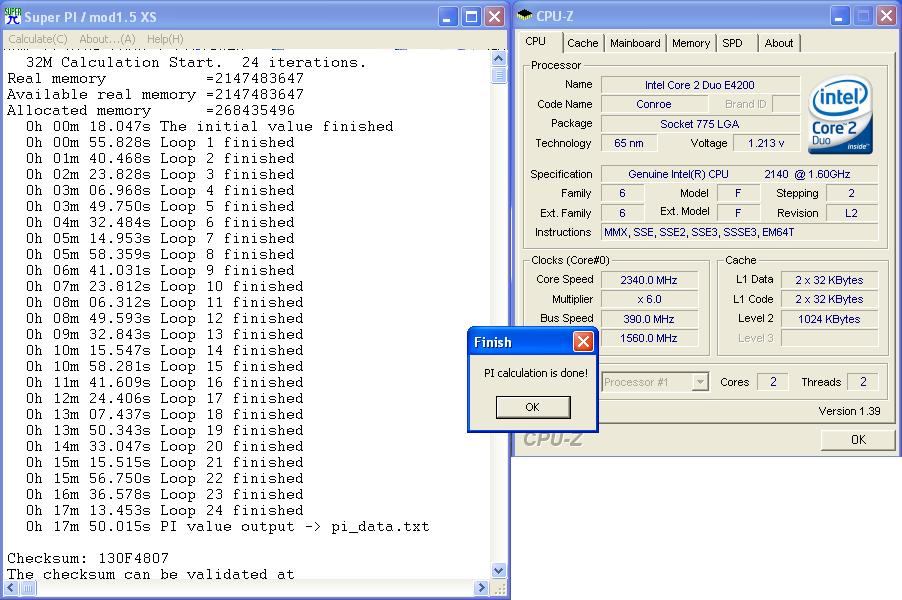
Task: Click the Threads count field
Action: point(863,382)
